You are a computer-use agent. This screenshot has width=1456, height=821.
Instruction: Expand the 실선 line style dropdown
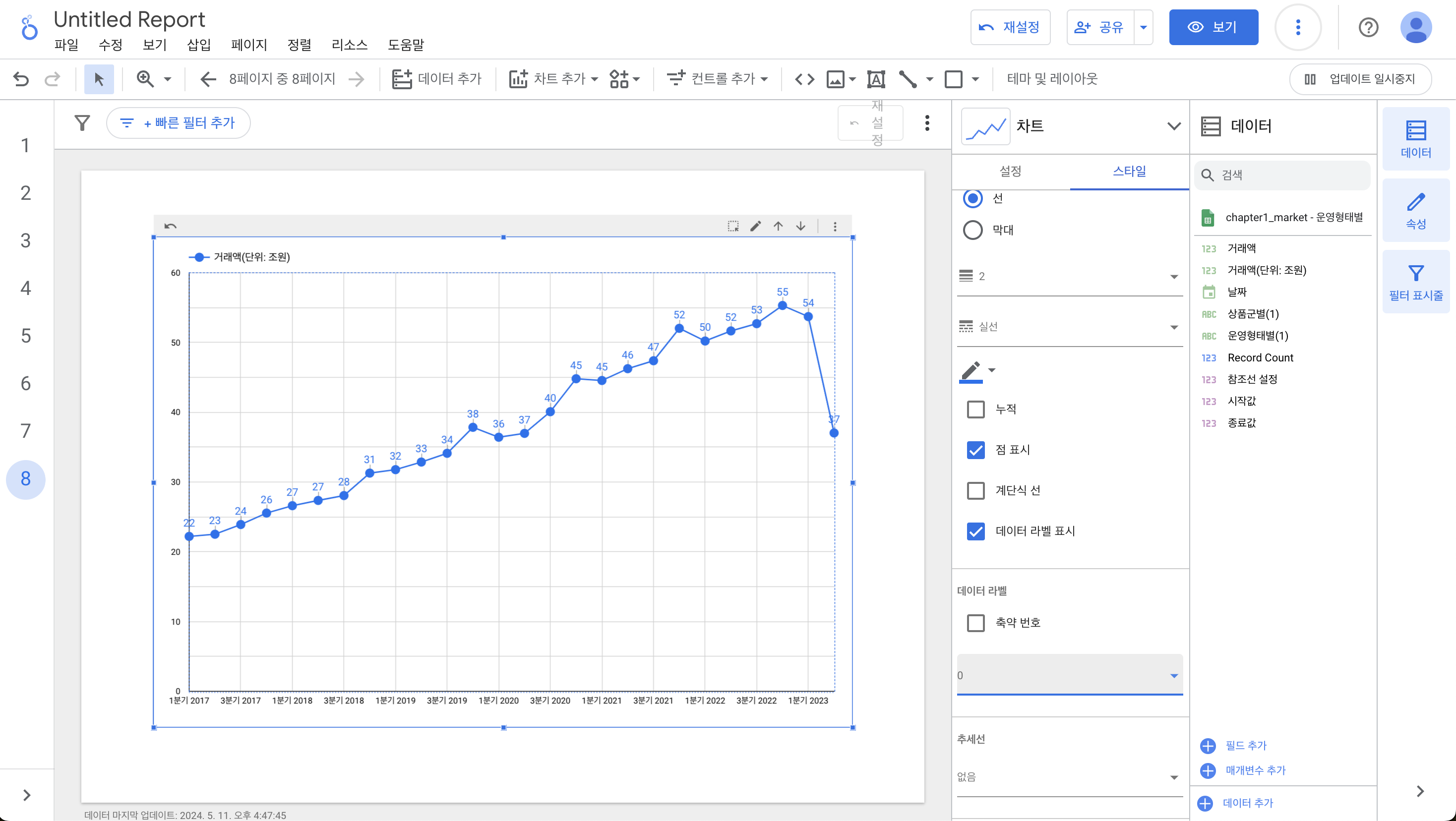(x=1069, y=327)
